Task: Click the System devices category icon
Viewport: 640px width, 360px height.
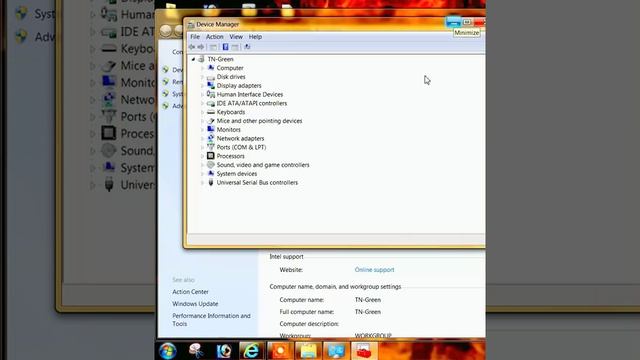Action: 211,173
